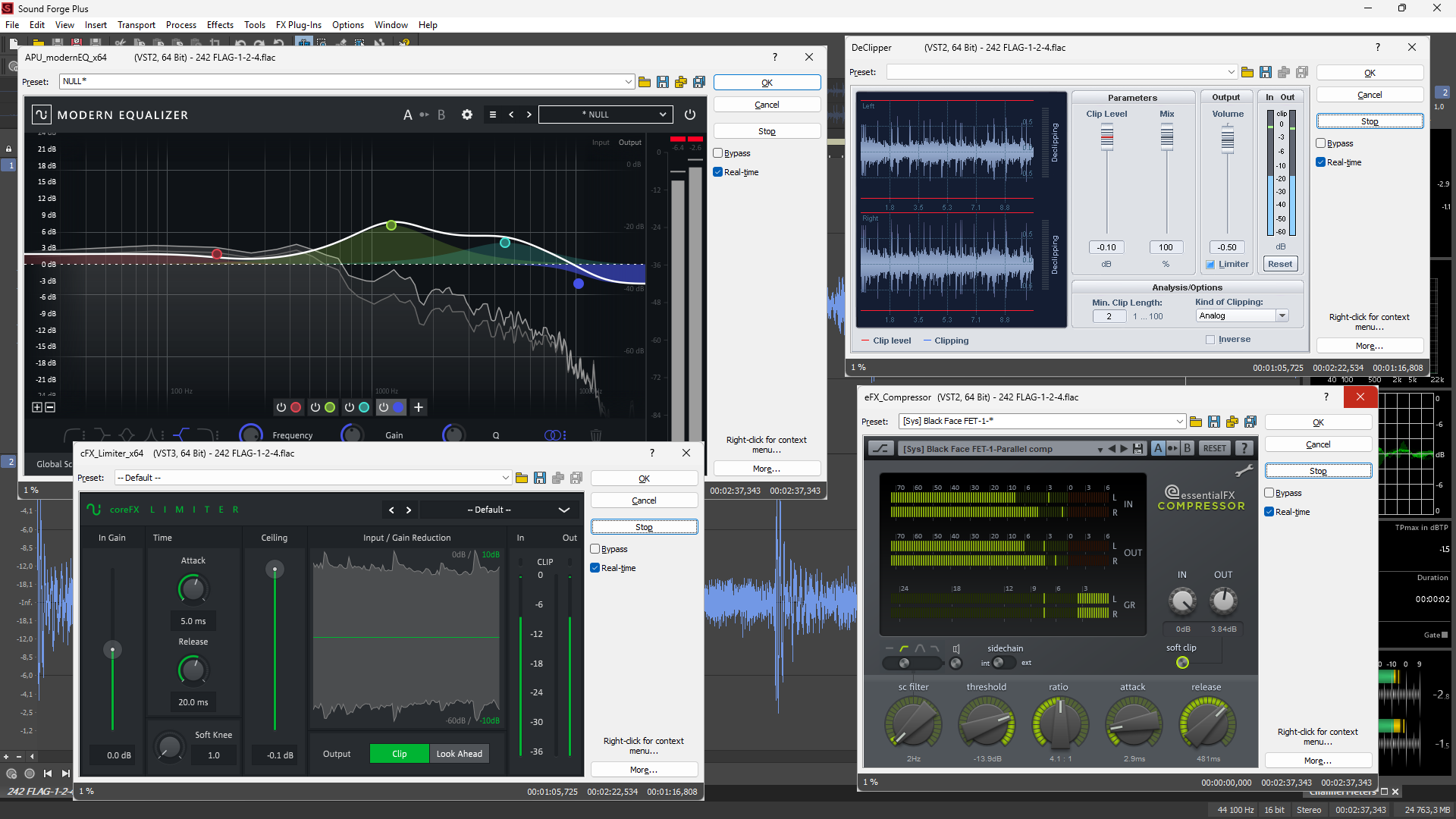Open preset folder in eFX_Compressor dialog

click(x=1196, y=422)
